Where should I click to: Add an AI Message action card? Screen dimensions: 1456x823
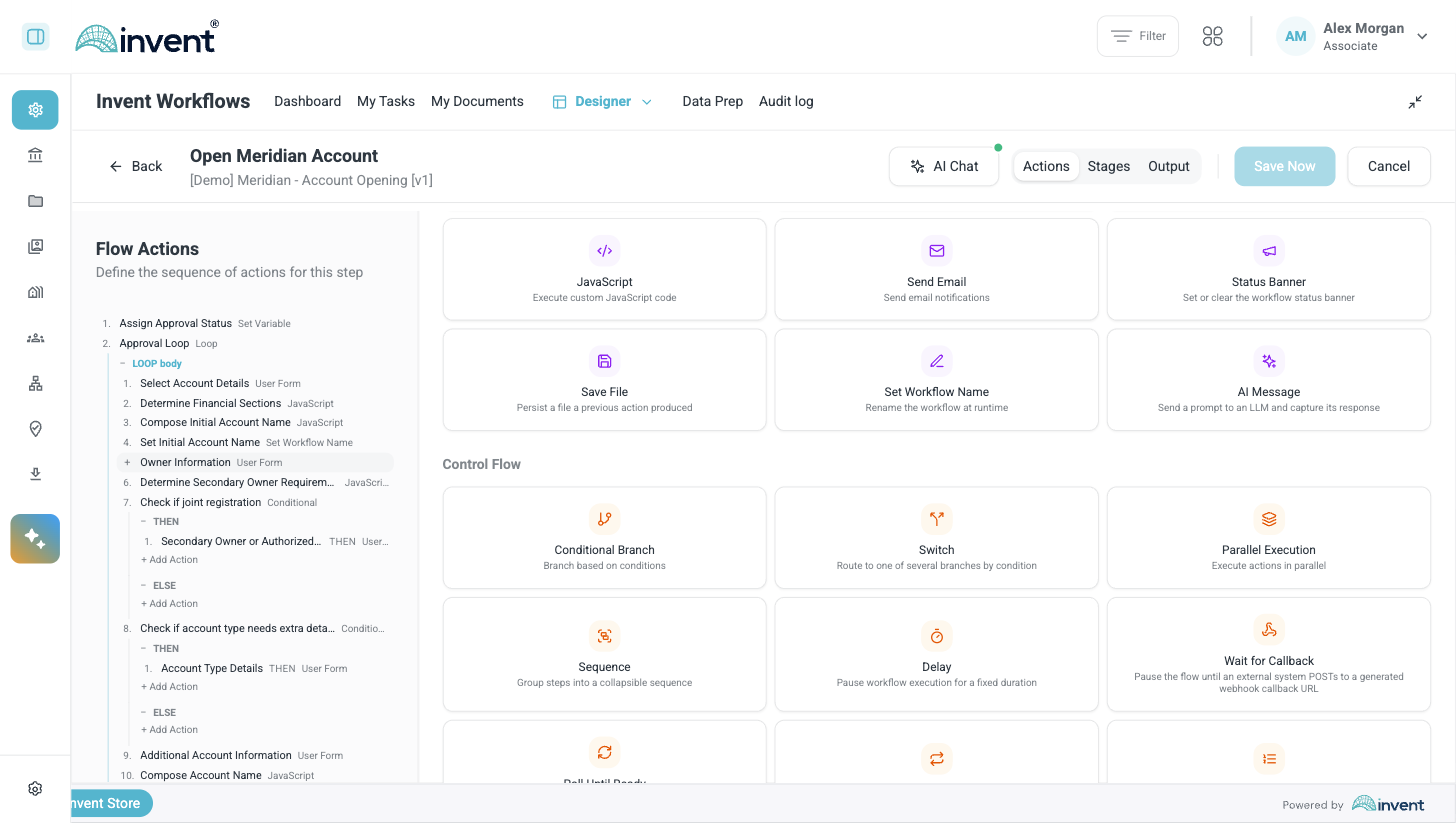click(1268, 380)
